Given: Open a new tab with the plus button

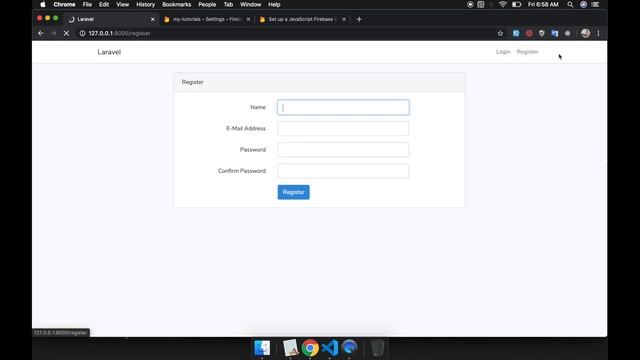Looking at the screenshot, I should click(359, 19).
